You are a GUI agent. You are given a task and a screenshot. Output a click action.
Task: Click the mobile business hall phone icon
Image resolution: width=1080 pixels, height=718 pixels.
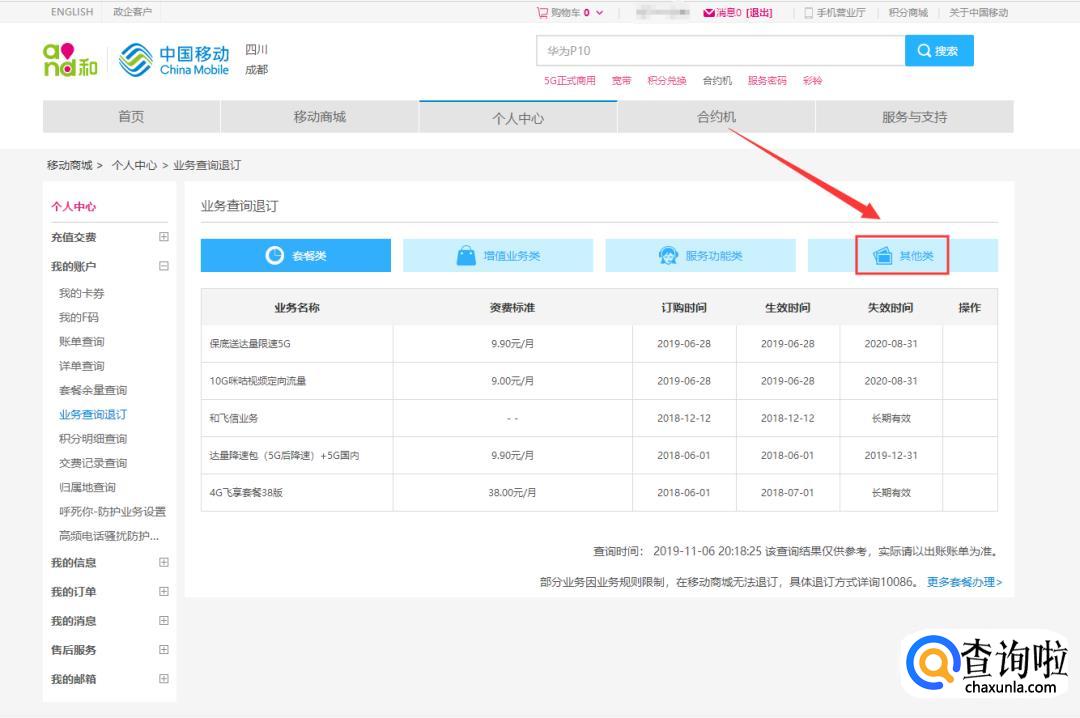click(808, 13)
